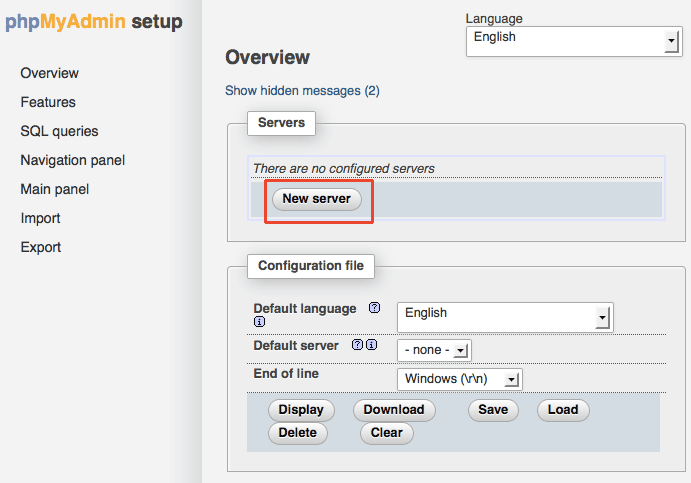Click Show hidden messages link

[x=302, y=91]
